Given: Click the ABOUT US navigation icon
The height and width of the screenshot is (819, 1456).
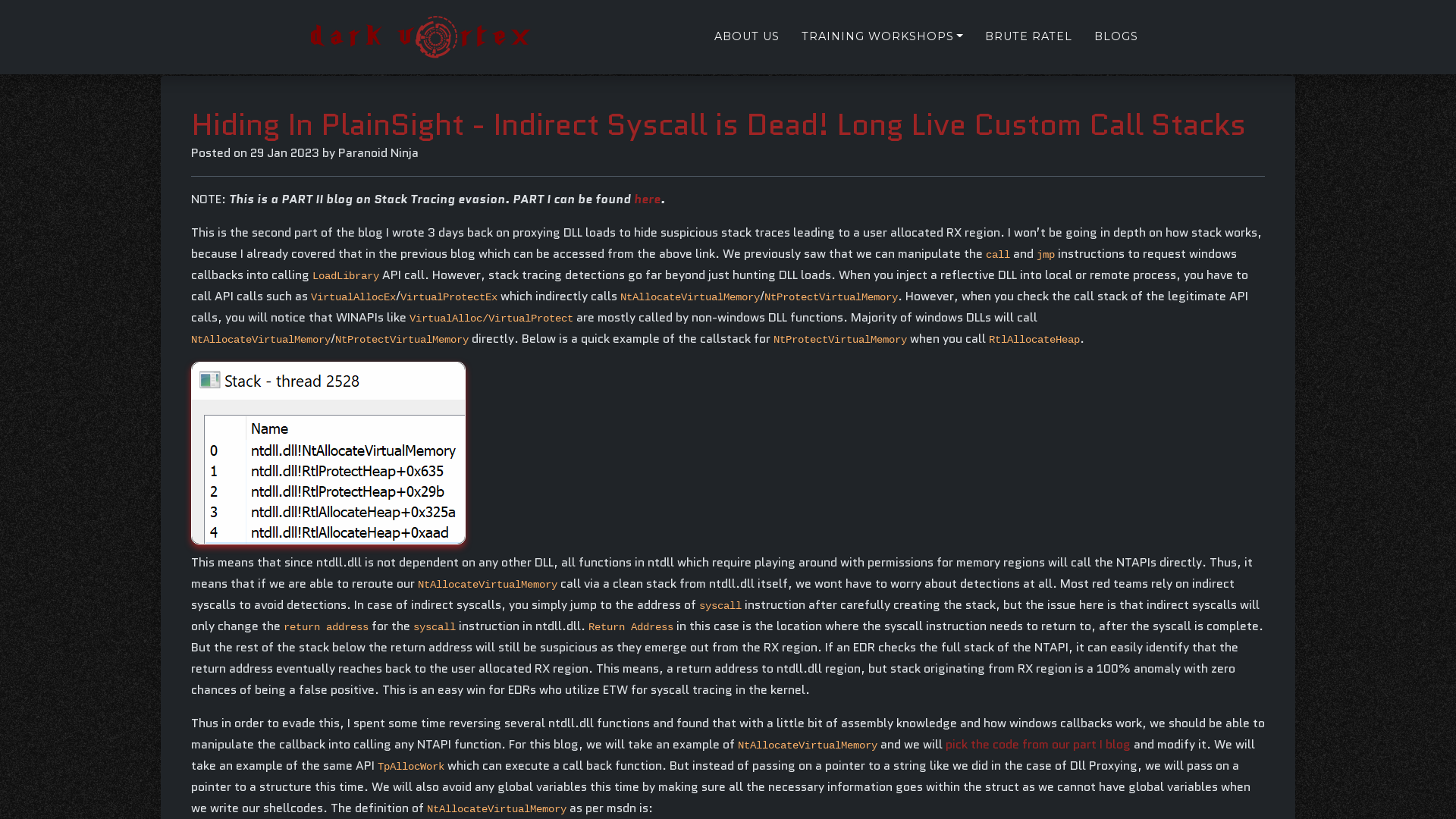Looking at the screenshot, I should click(746, 37).
